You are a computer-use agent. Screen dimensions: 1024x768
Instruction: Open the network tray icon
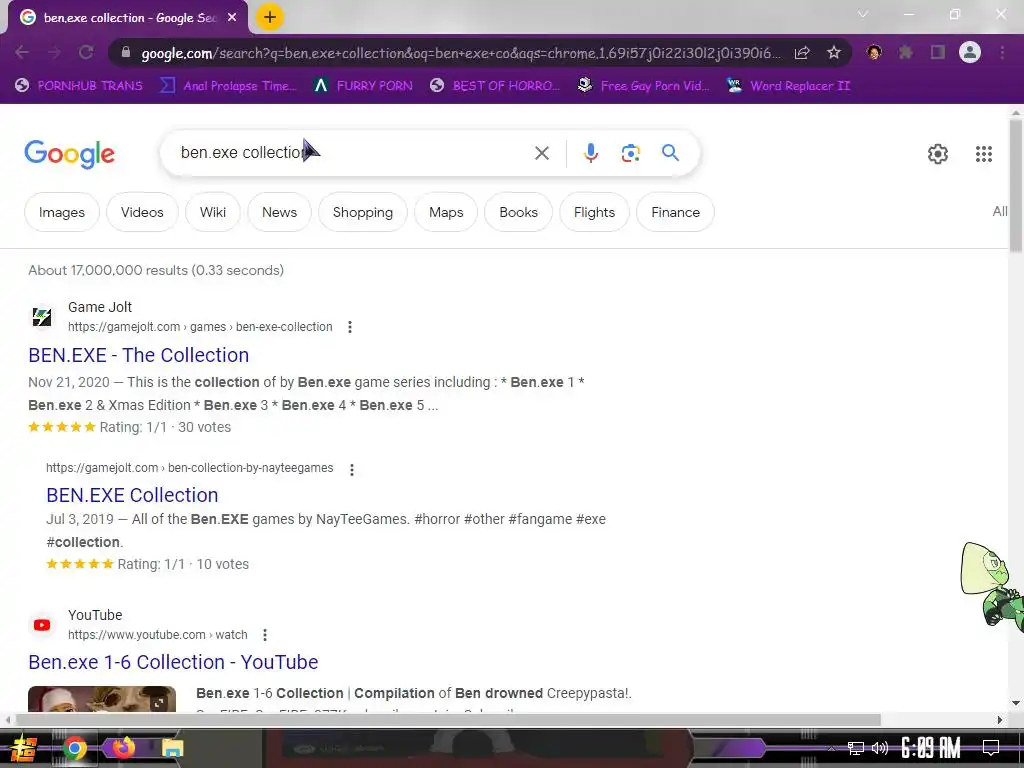856,748
